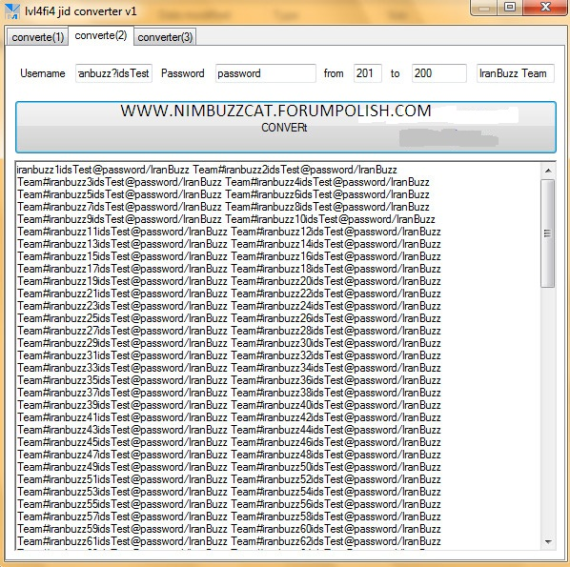Click the vertical scrollbar thumb

coord(548,233)
